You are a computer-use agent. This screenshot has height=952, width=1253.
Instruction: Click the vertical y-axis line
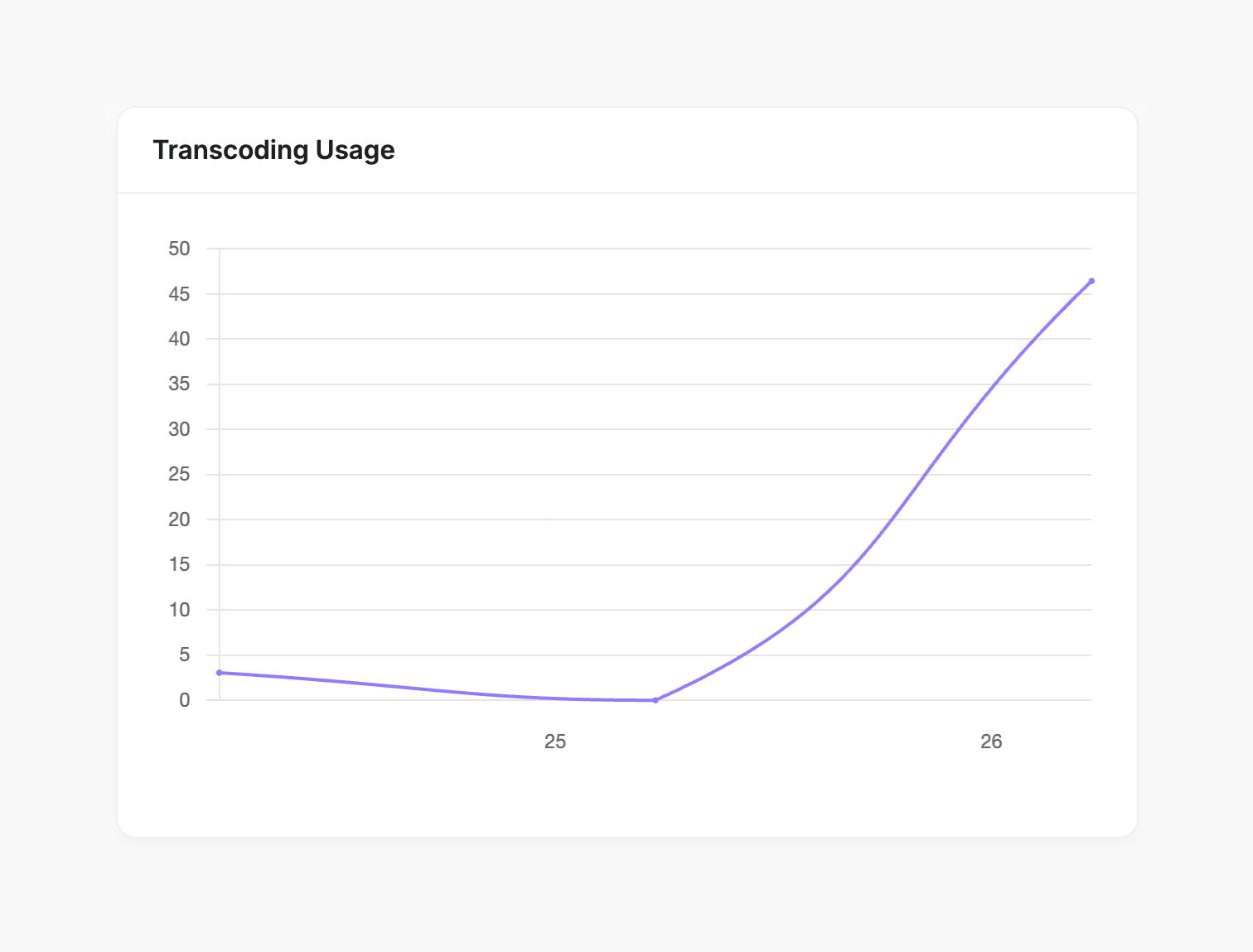click(x=220, y=464)
